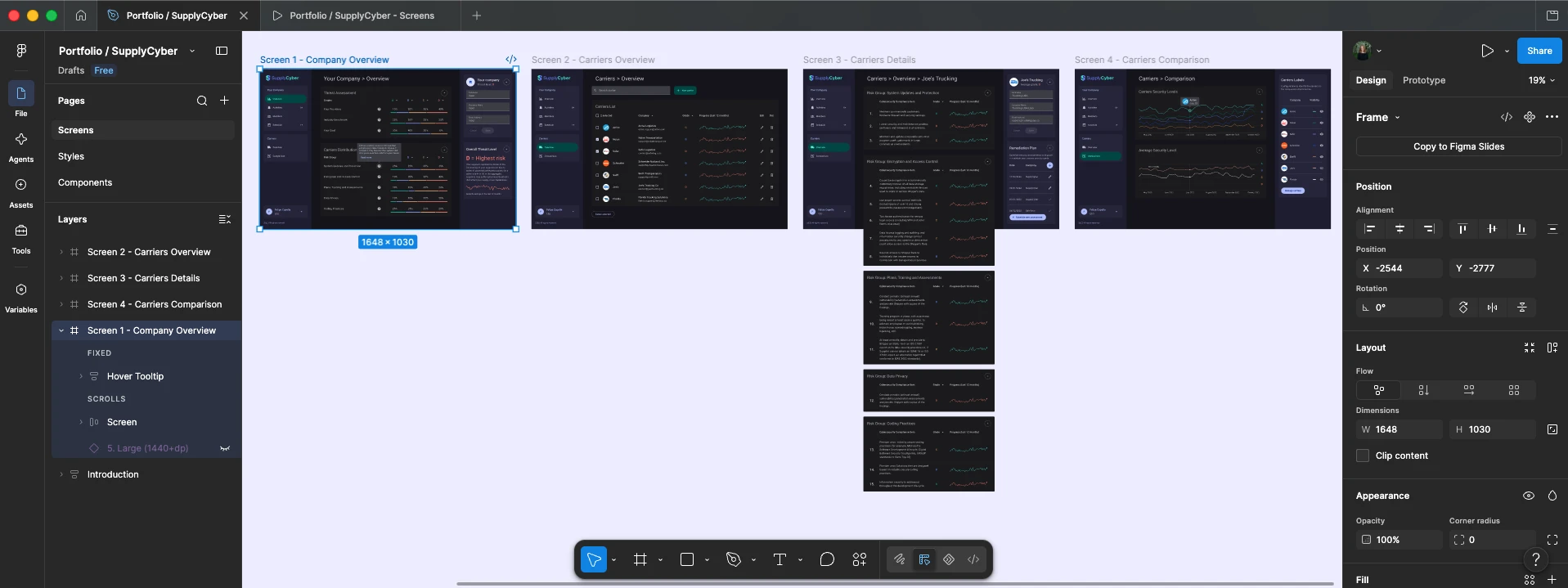
Task: Select the Text tool in toolbar
Action: point(780,559)
